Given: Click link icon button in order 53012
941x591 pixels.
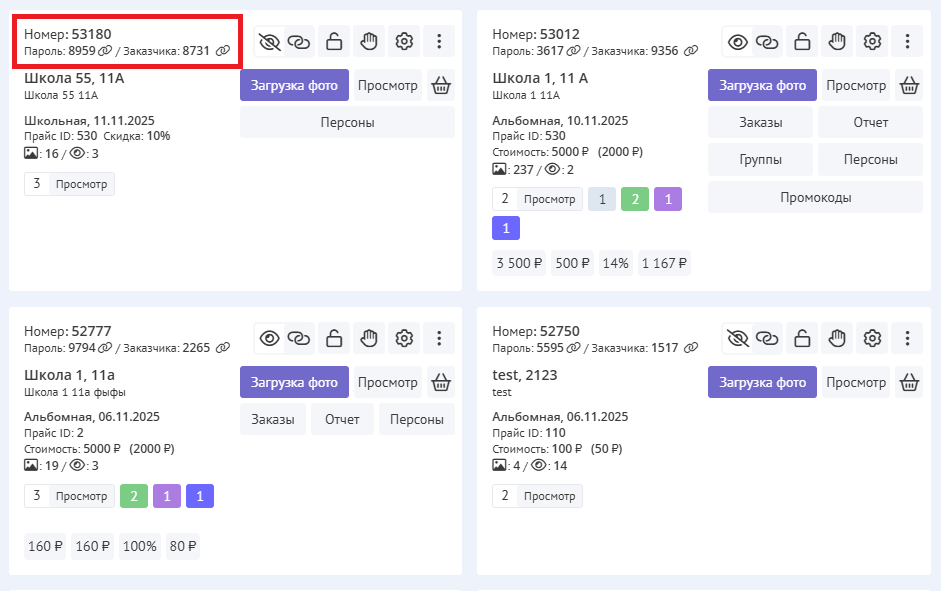Looking at the screenshot, I should 767,41.
